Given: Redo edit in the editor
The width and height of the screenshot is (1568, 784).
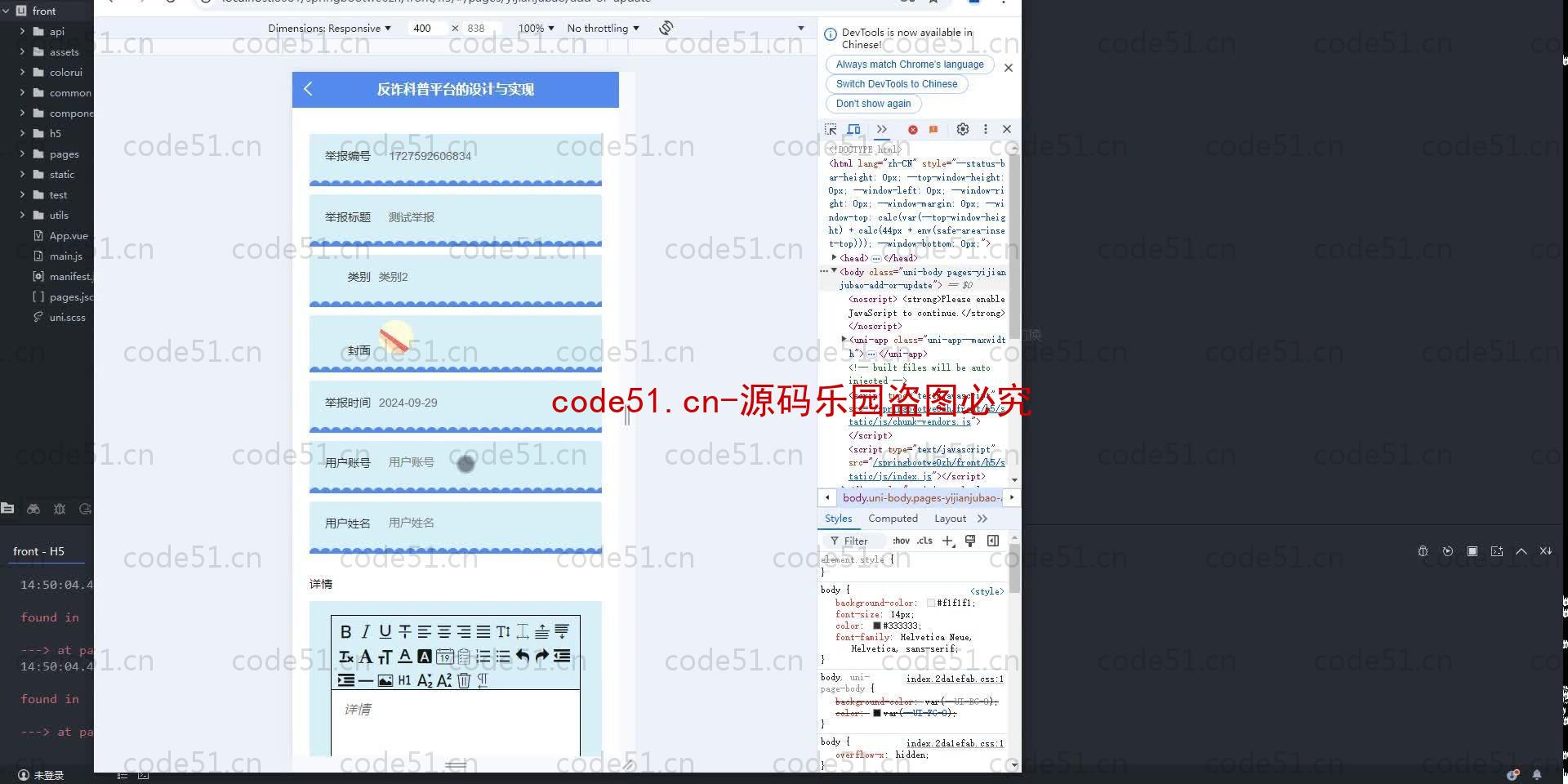Looking at the screenshot, I should tap(542, 656).
